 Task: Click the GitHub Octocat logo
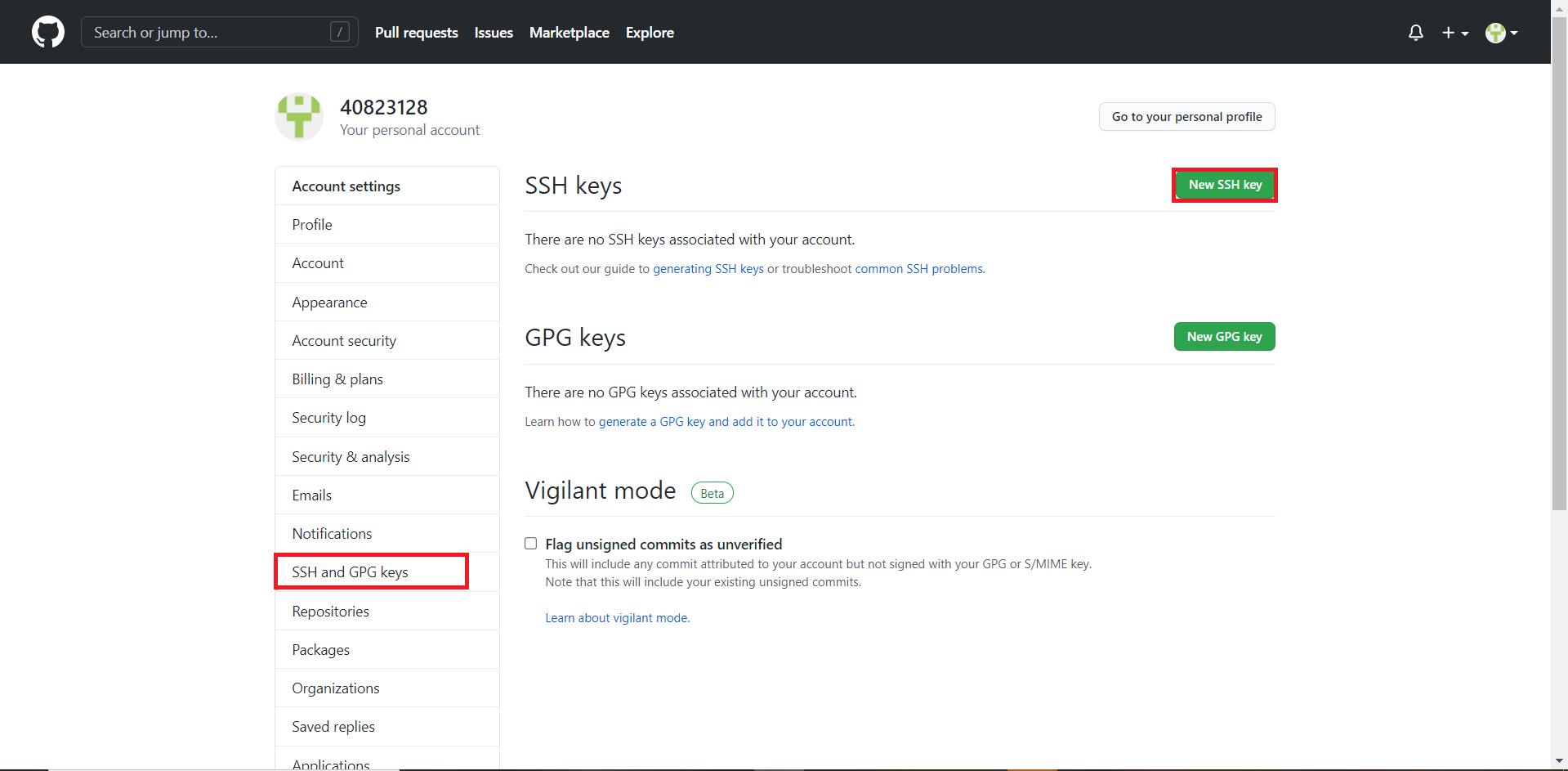pos(48,33)
